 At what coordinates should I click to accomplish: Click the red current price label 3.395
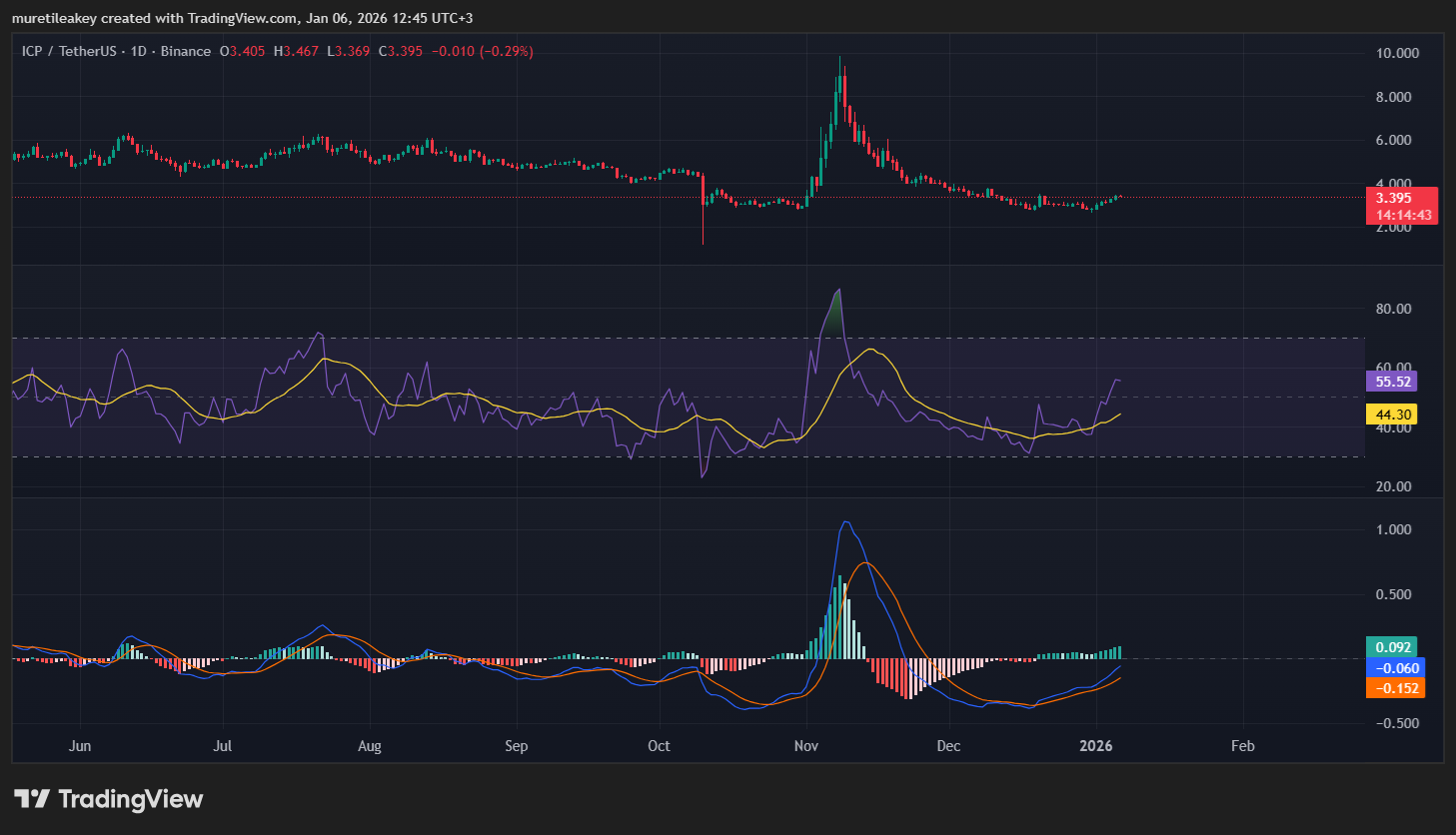[1393, 198]
